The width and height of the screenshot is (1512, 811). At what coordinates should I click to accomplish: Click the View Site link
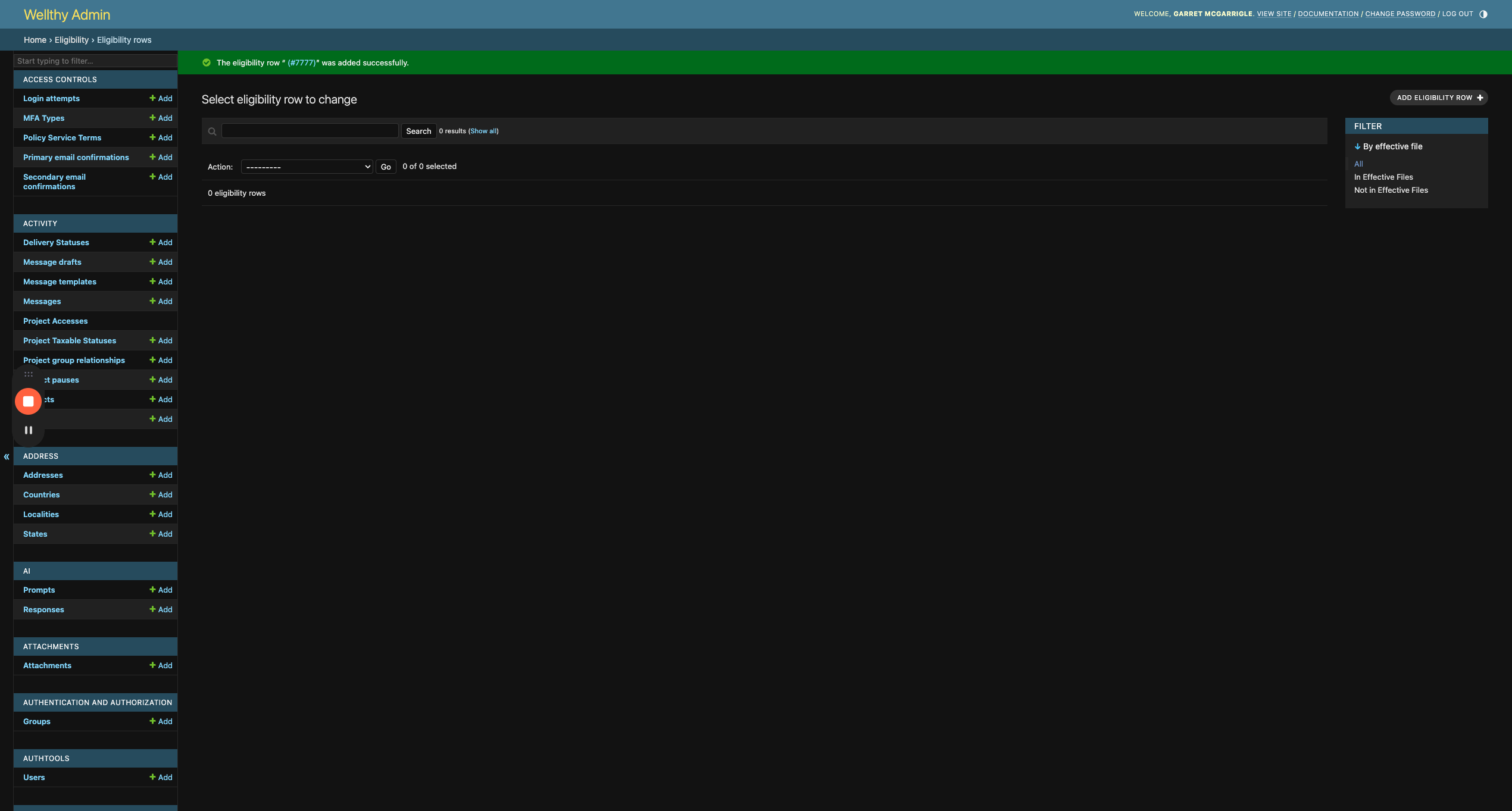click(1274, 14)
